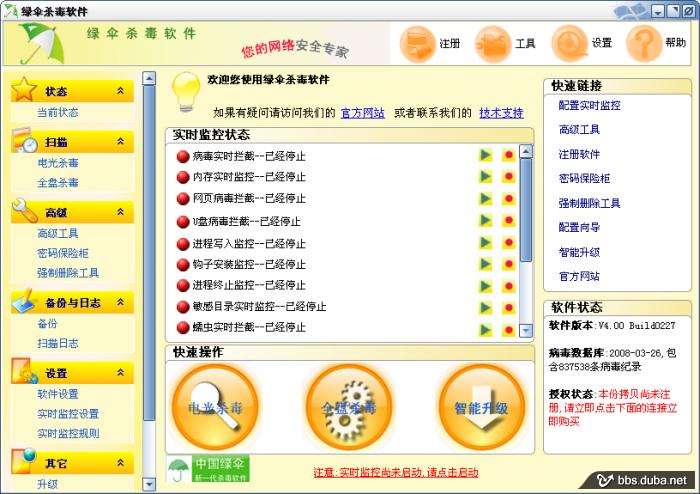Open 高级工具 quick link on right
This screenshot has width=700, height=494.
click(x=579, y=129)
